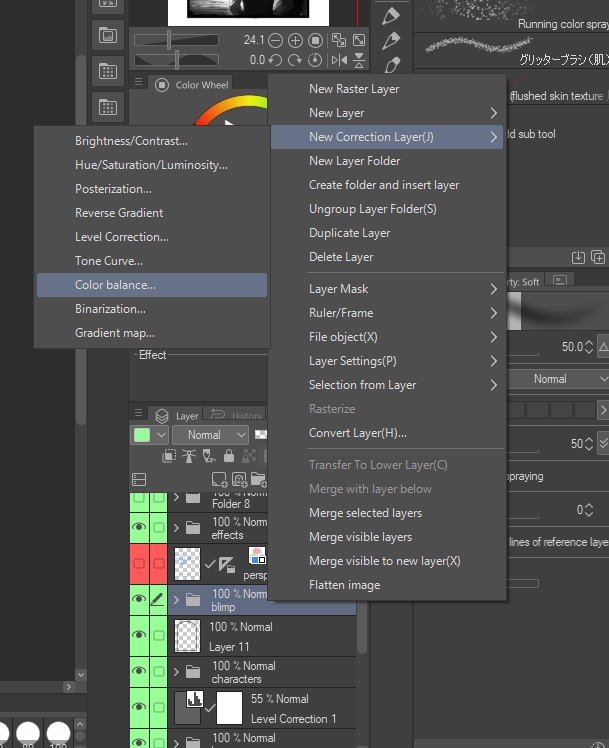Click New Layer Folder icon in Layer palette

(258, 479)
